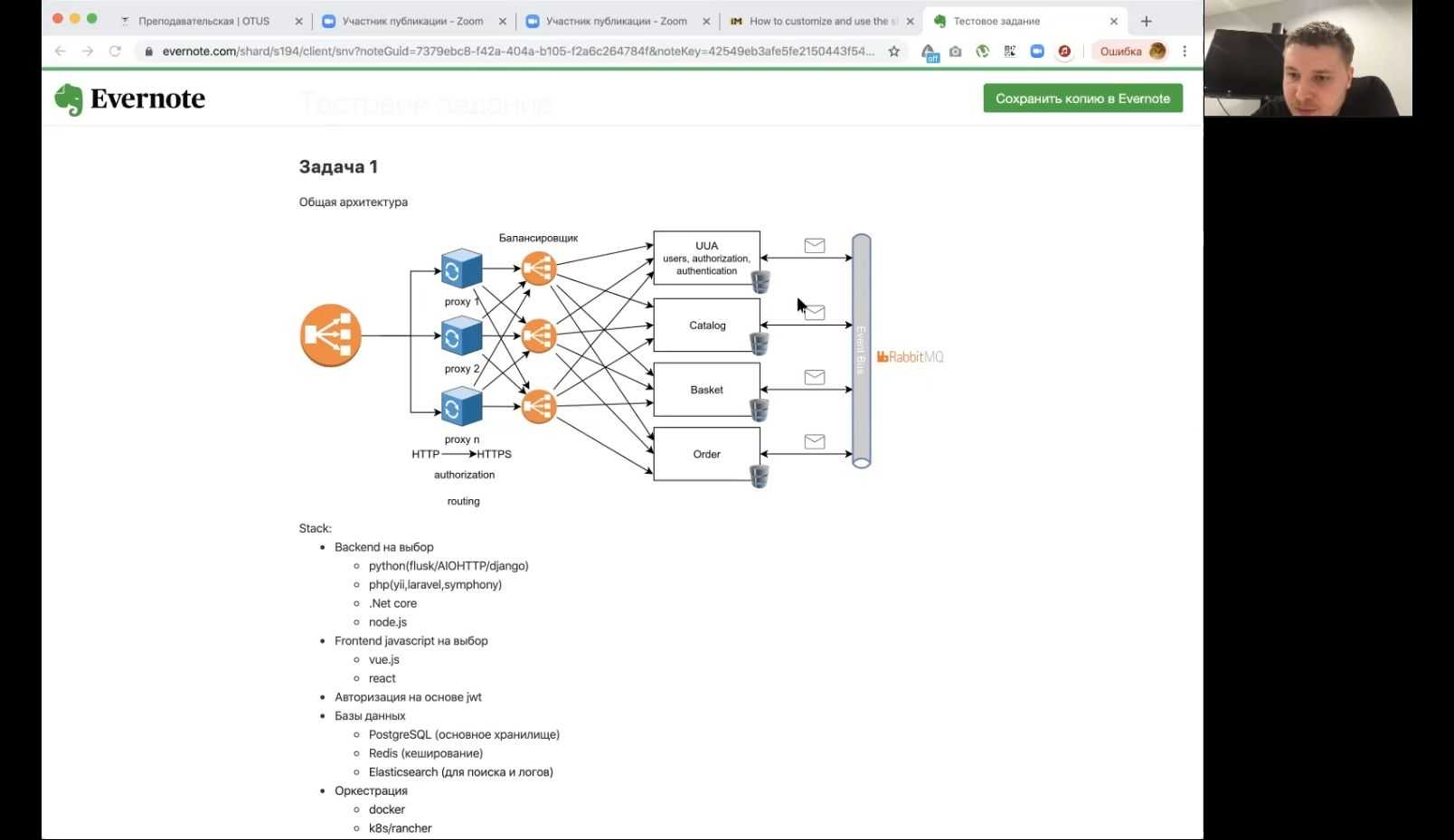
Task: Click the camera screenshot extension icon
Action: tap(956, 52)
